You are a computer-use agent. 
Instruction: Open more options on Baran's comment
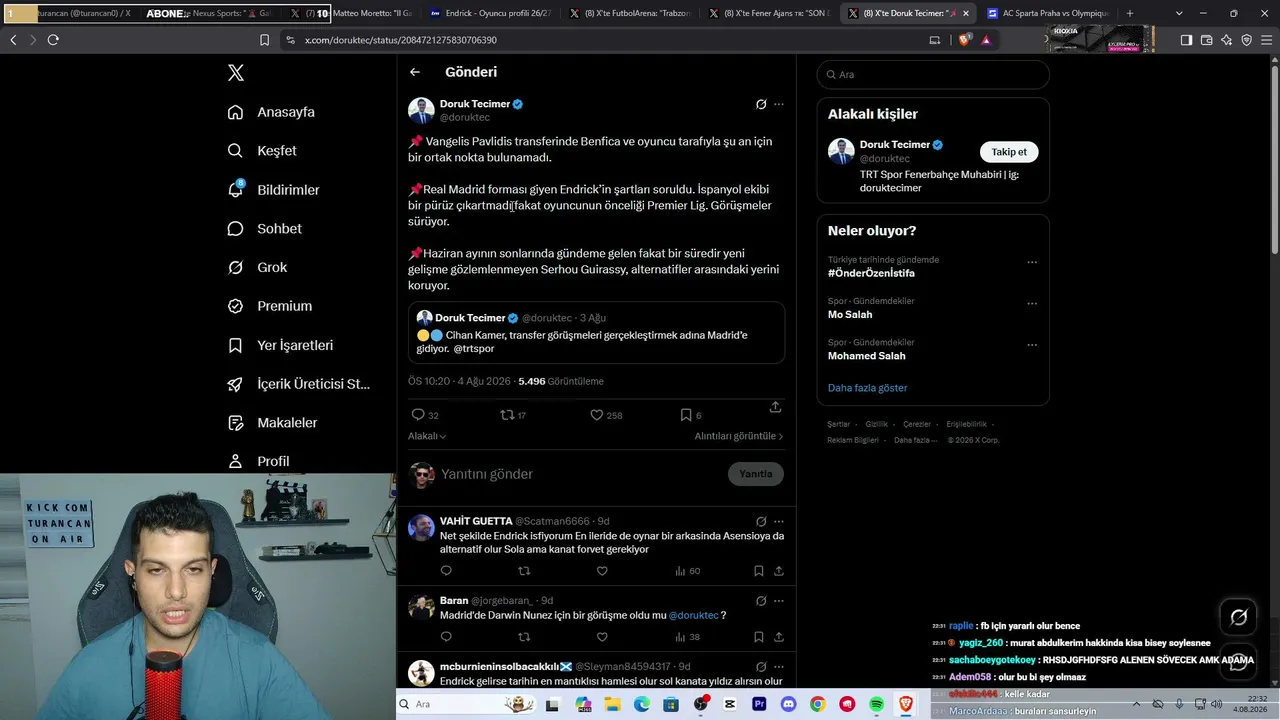pos(779,601)
